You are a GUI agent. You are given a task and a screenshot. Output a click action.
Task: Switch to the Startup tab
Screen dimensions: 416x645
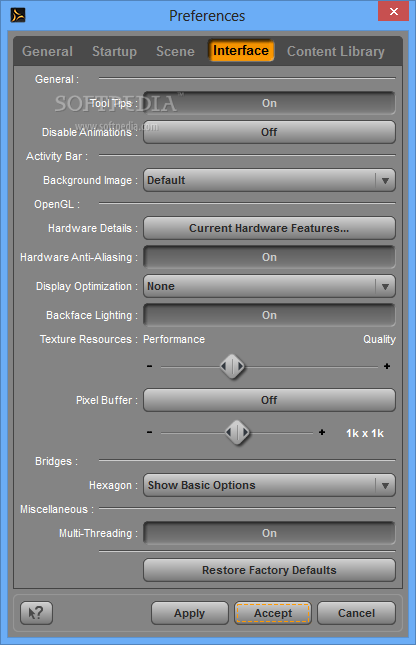(114, 51)
